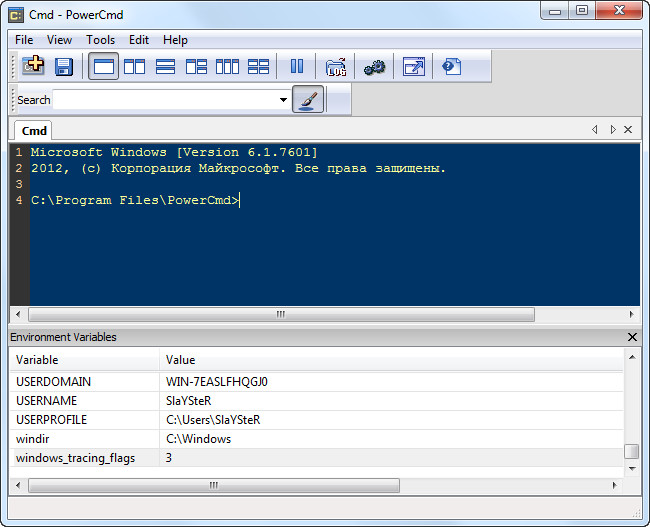Image resolution: width=650 pixels, height=527 pixels.
Task: Open the Tools menu
Action: coord(100,40)
